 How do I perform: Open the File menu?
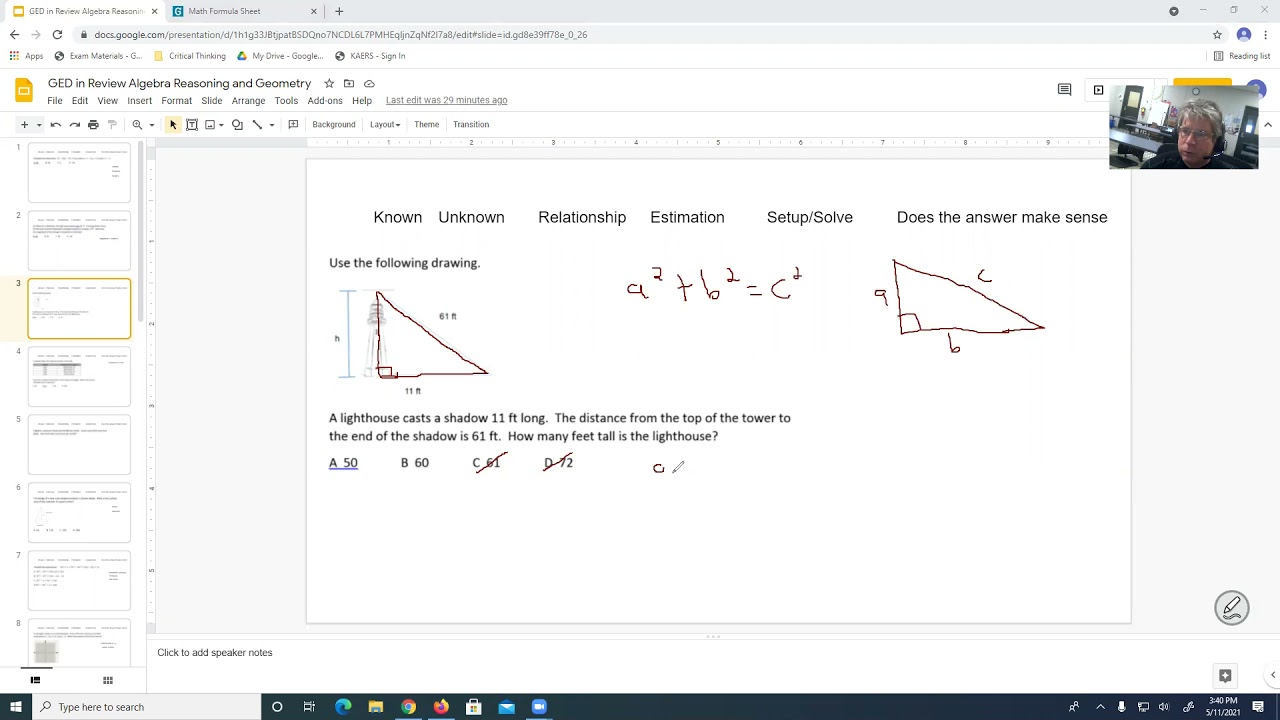[55, 101]
